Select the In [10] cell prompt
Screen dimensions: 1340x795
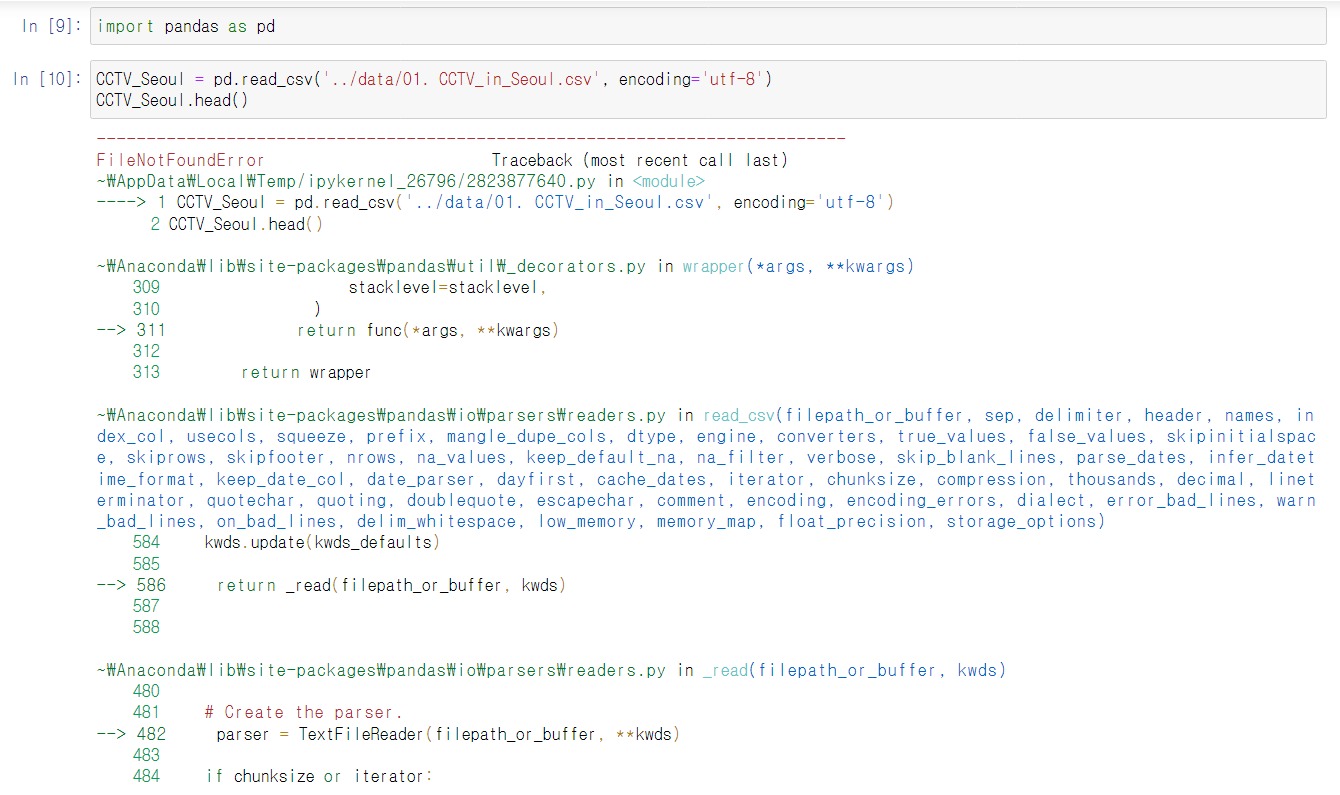[x=48, y=79]
